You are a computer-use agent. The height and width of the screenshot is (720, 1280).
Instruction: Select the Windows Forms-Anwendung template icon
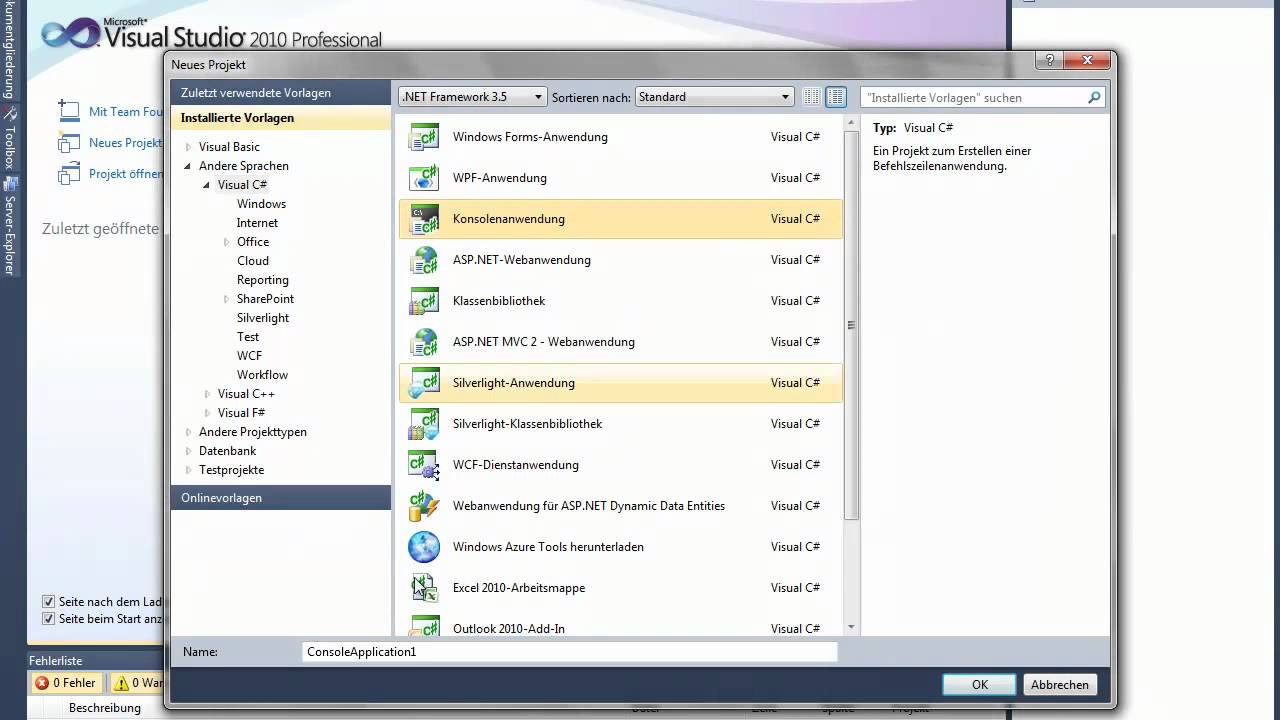(x=424, y=137)
